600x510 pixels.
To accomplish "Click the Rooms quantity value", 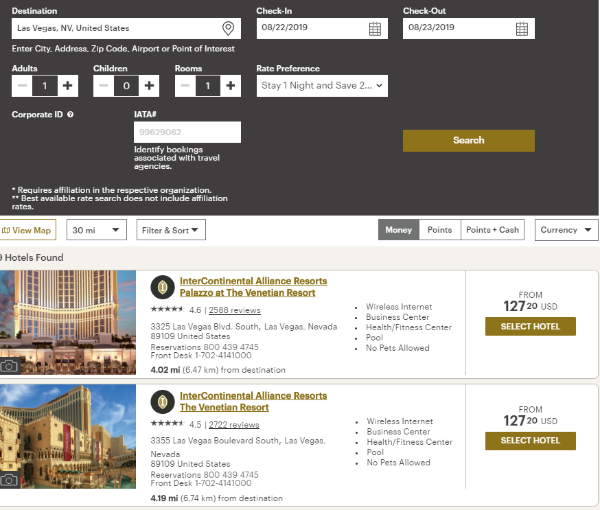I will coord(208,86).
